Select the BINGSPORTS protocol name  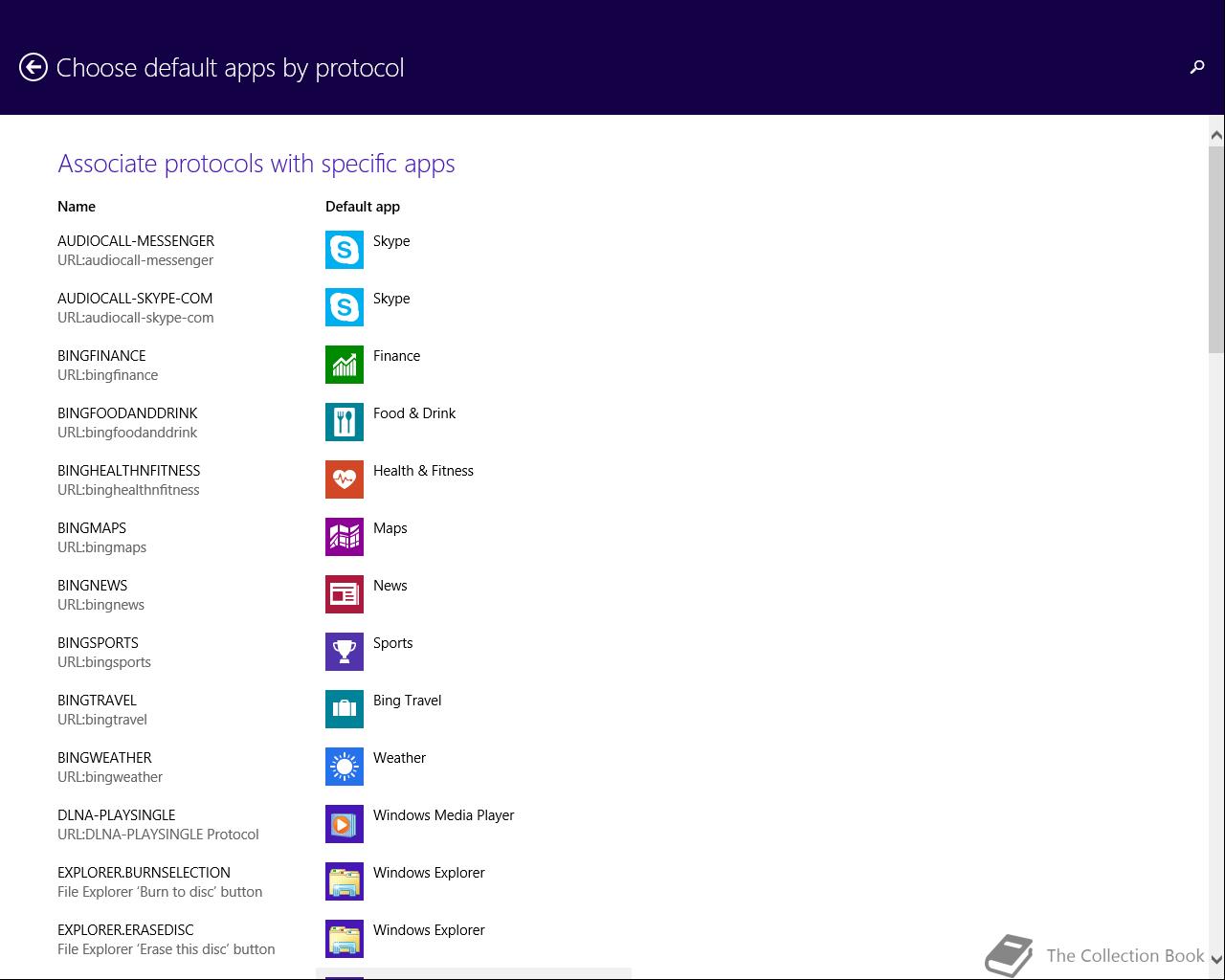pos(98,643)
